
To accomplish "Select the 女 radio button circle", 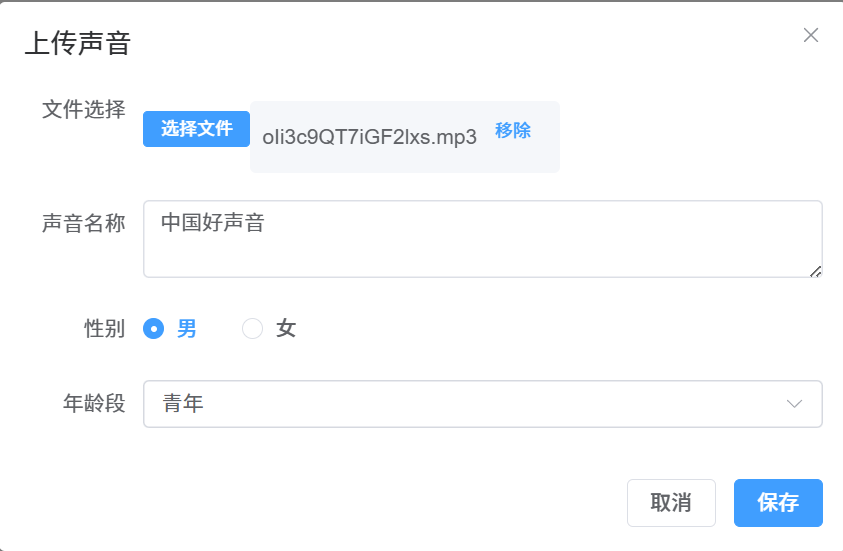I will point(253,328).
